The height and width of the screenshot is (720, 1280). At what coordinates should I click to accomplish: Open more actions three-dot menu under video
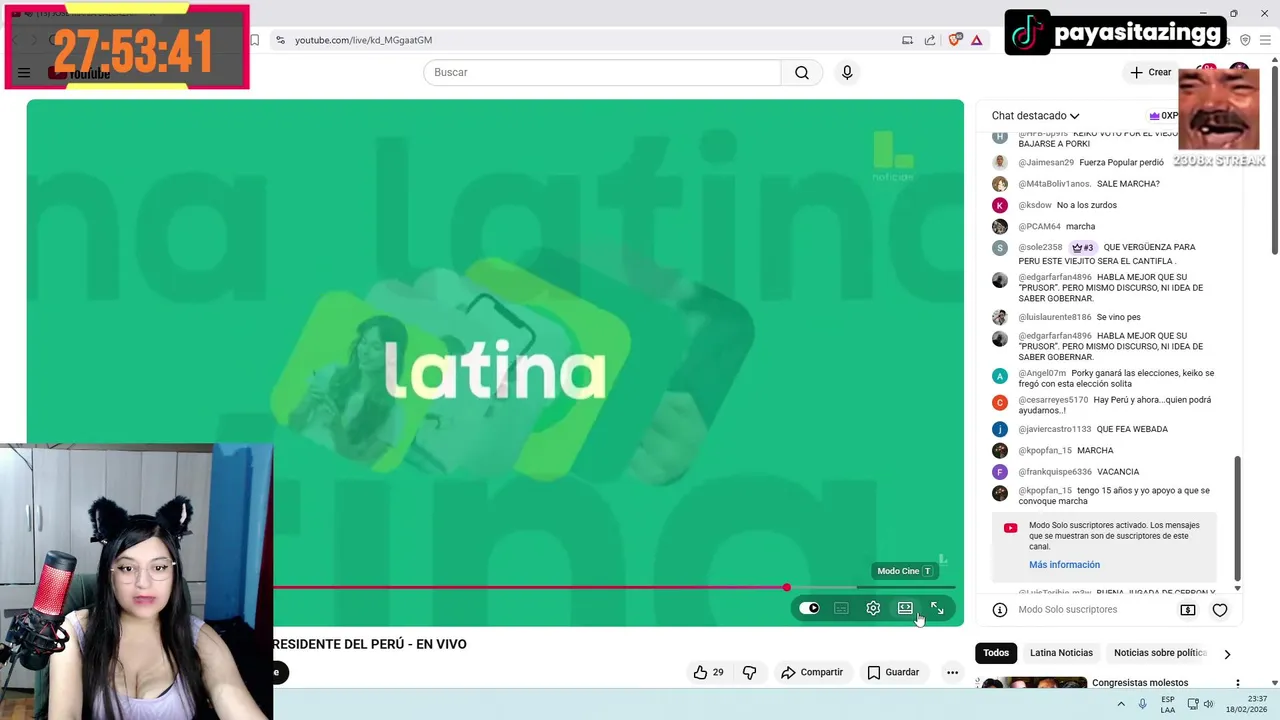click(x=952, y=672)
